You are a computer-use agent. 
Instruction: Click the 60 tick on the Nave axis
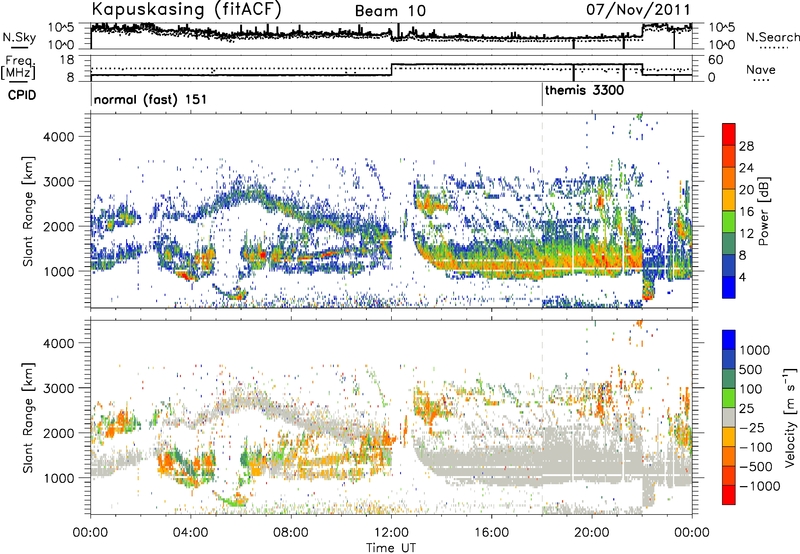(x=715, y=60)
